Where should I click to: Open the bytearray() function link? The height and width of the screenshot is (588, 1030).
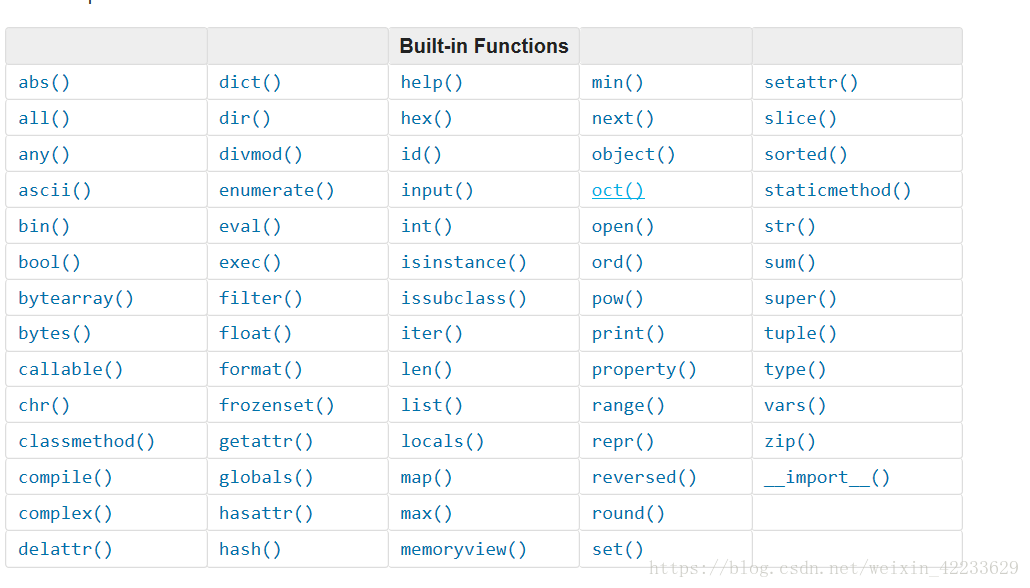[x=76, y=298]
